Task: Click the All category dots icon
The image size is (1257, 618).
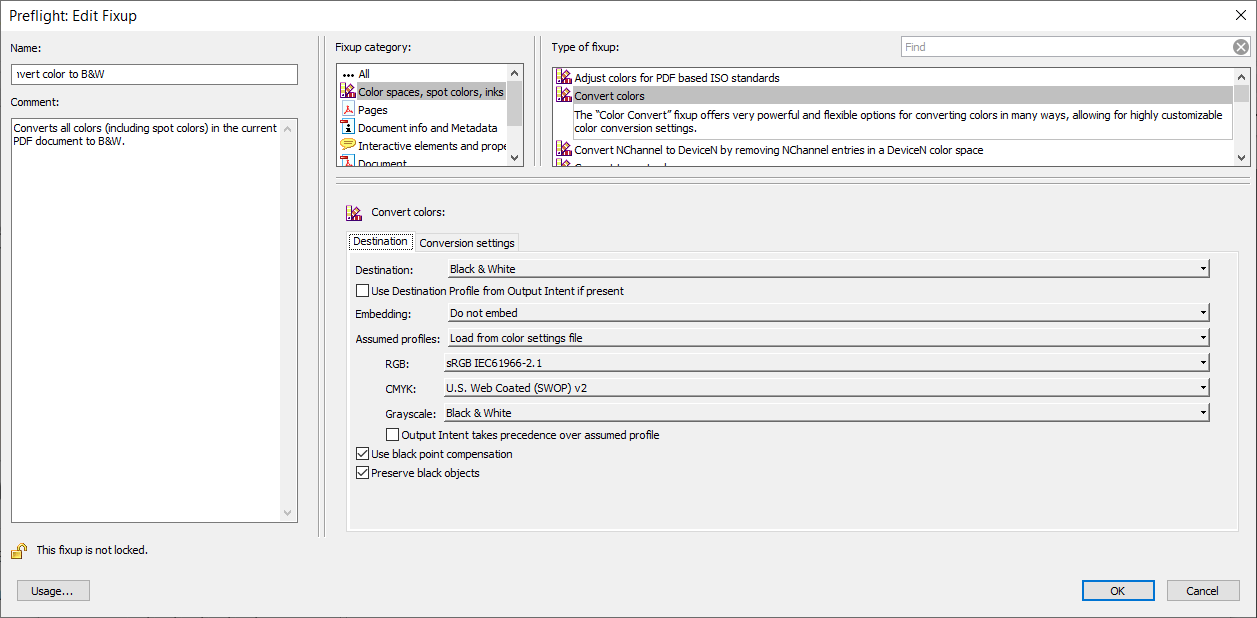Action: pos(348,74)
